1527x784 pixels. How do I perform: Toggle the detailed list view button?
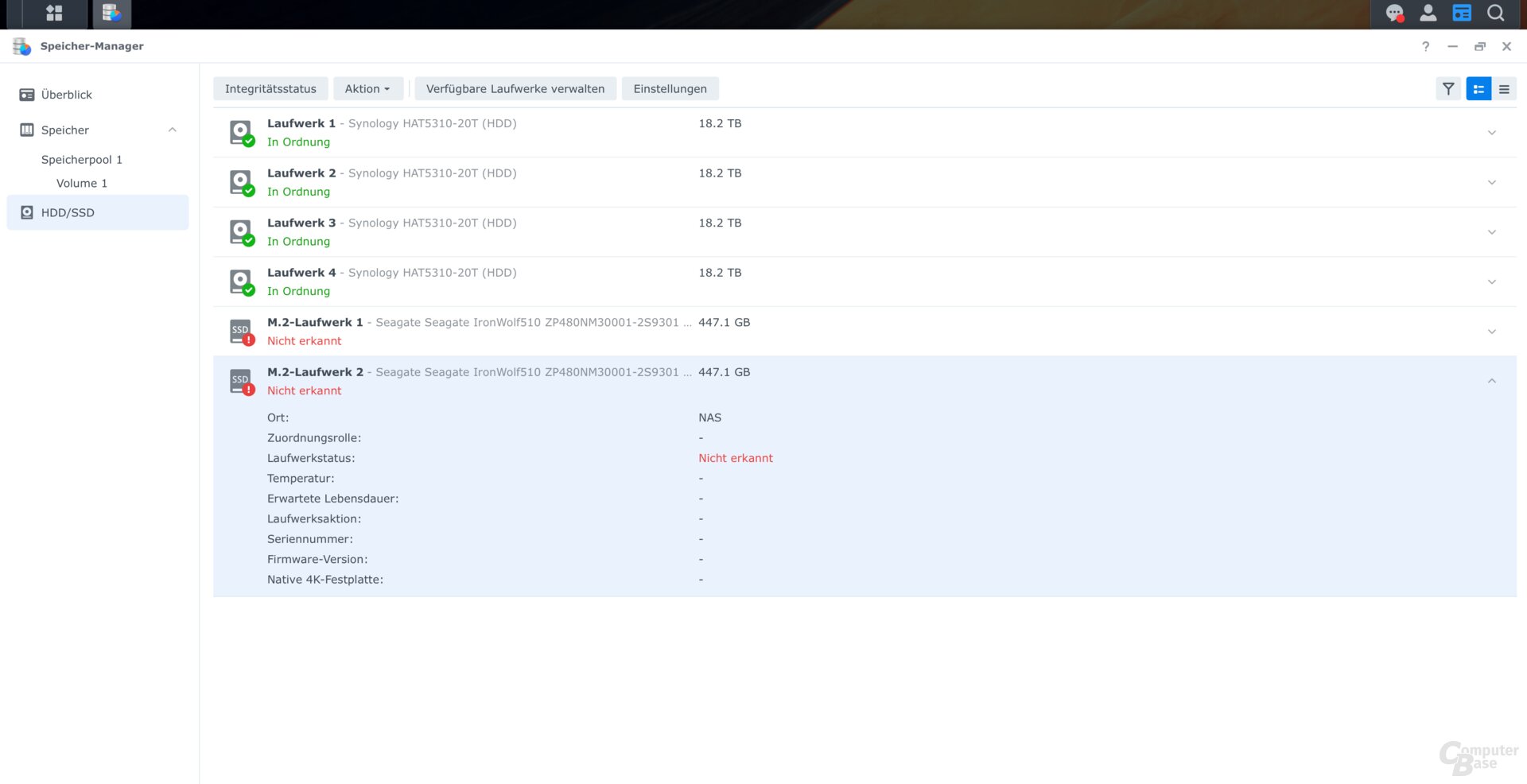1478,89
